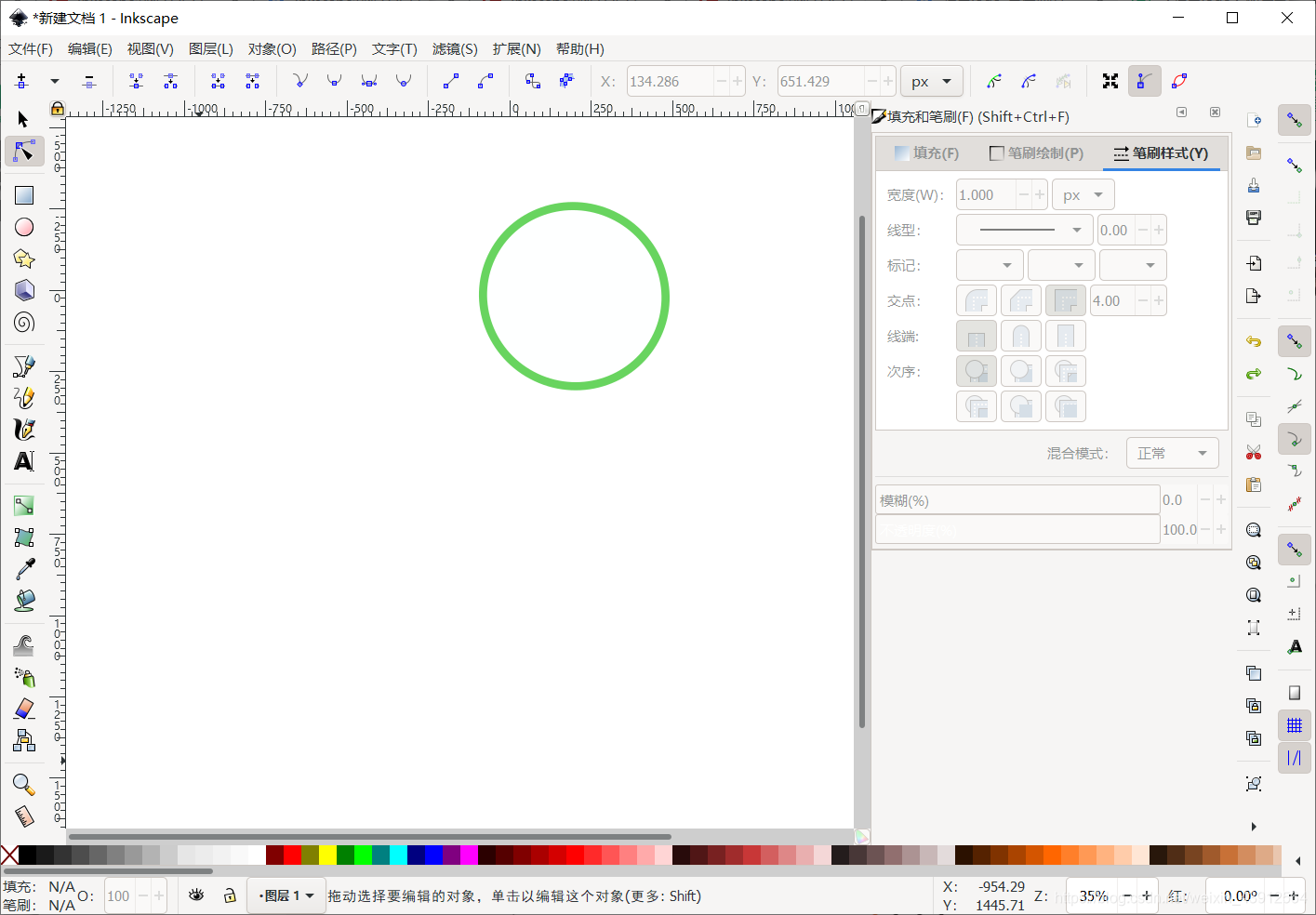Screen dimensions: 1316x915
Task: Click the cyan color swatch
Action: tap(398, 855)
